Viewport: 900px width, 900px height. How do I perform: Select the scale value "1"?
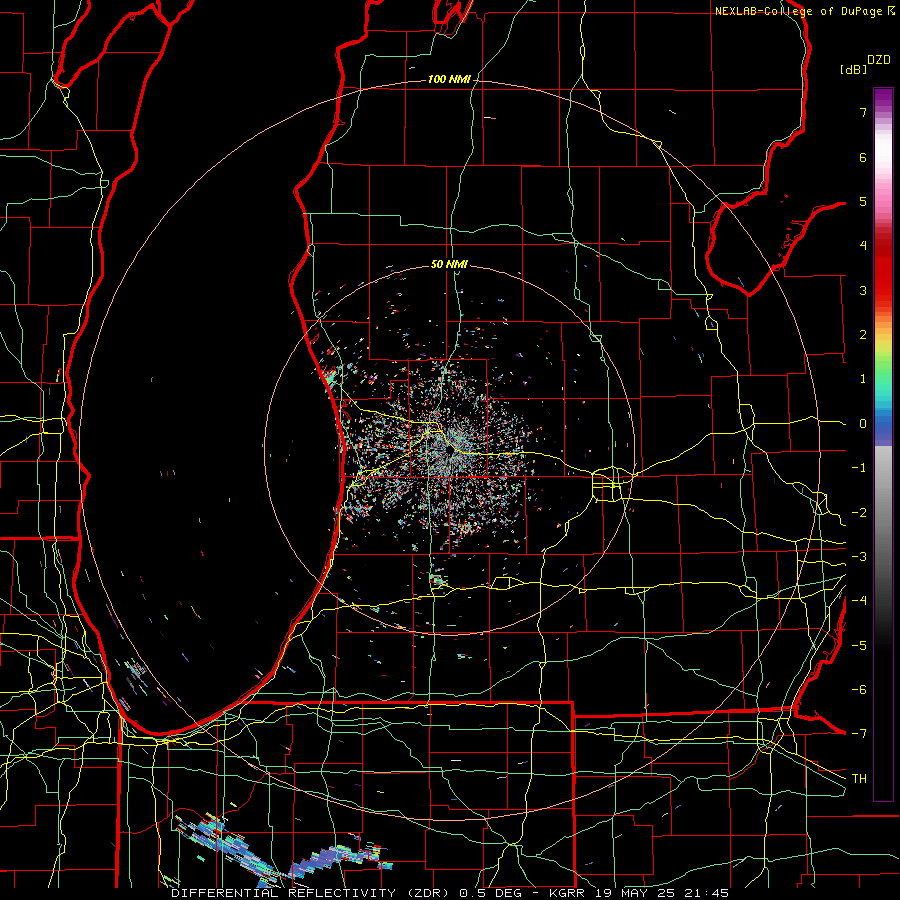863,379
